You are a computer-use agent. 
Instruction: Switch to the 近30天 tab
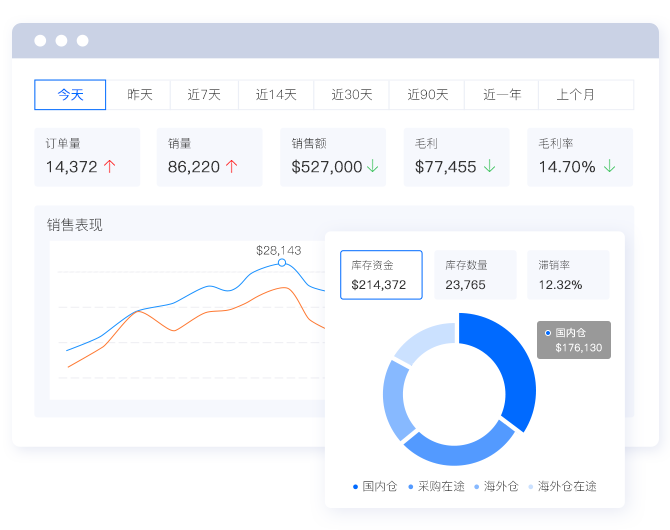(351, 95)
